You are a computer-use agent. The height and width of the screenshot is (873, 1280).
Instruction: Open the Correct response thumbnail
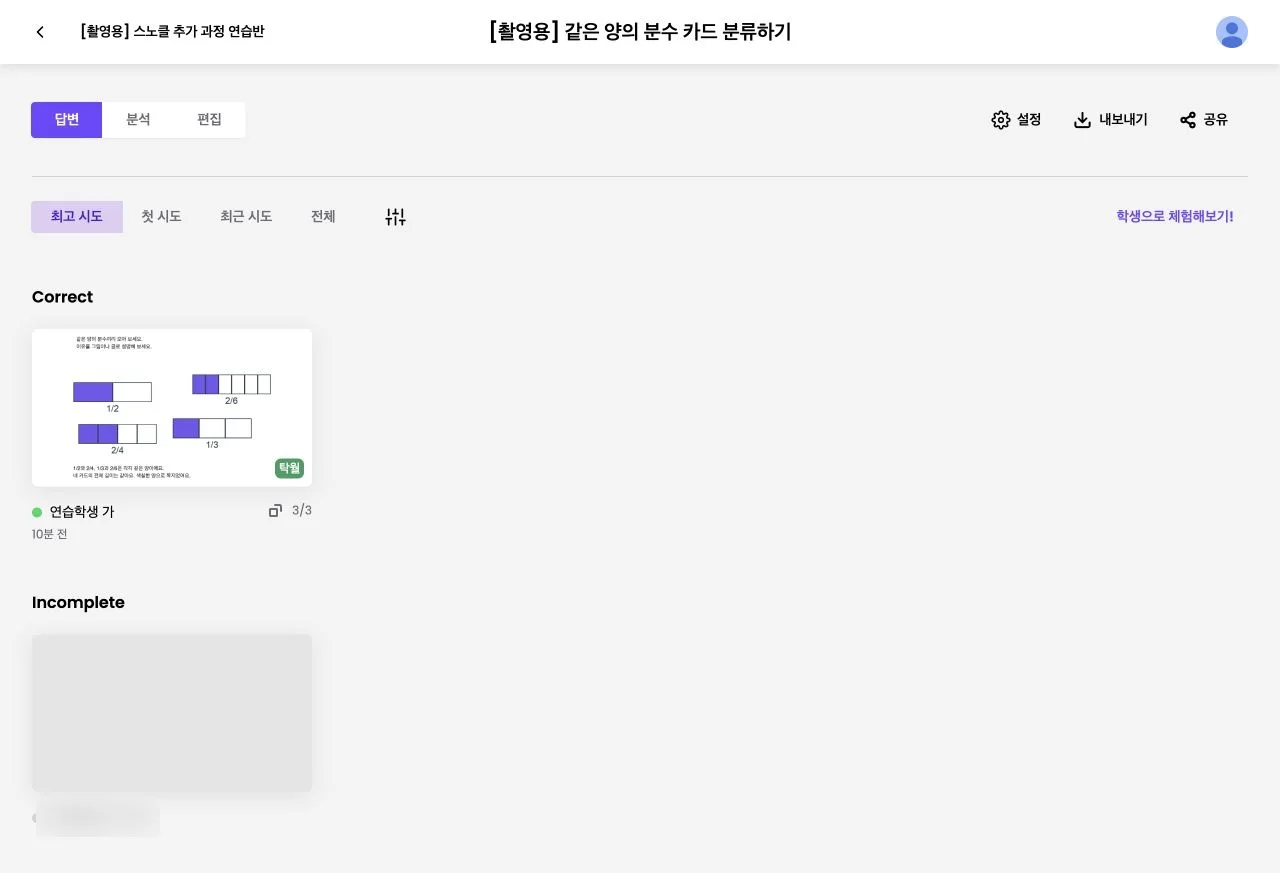172,408
